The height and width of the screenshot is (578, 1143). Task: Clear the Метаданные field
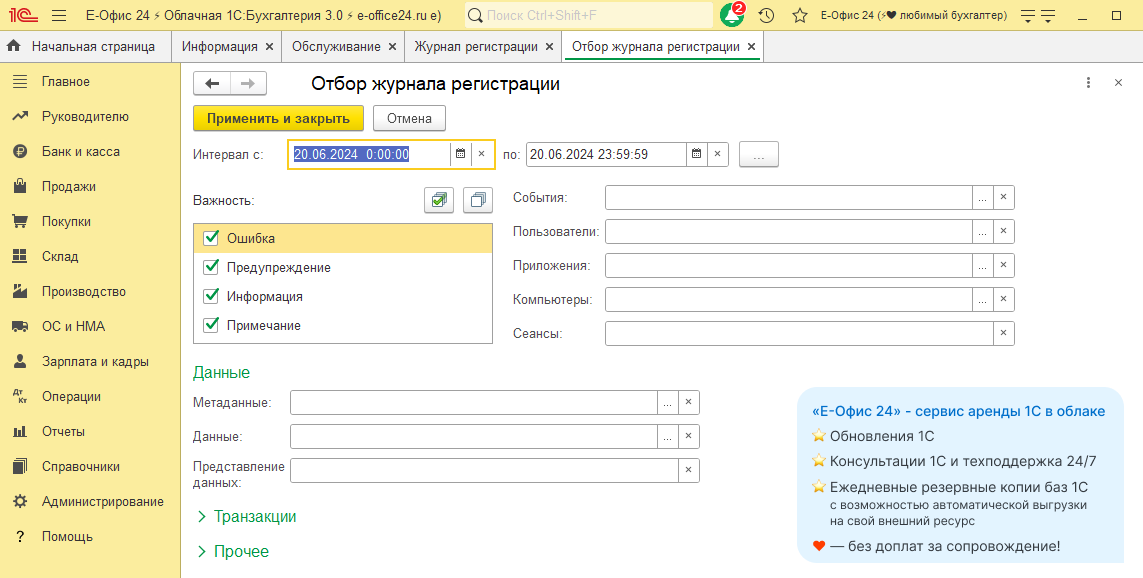(x=689, y=402)
